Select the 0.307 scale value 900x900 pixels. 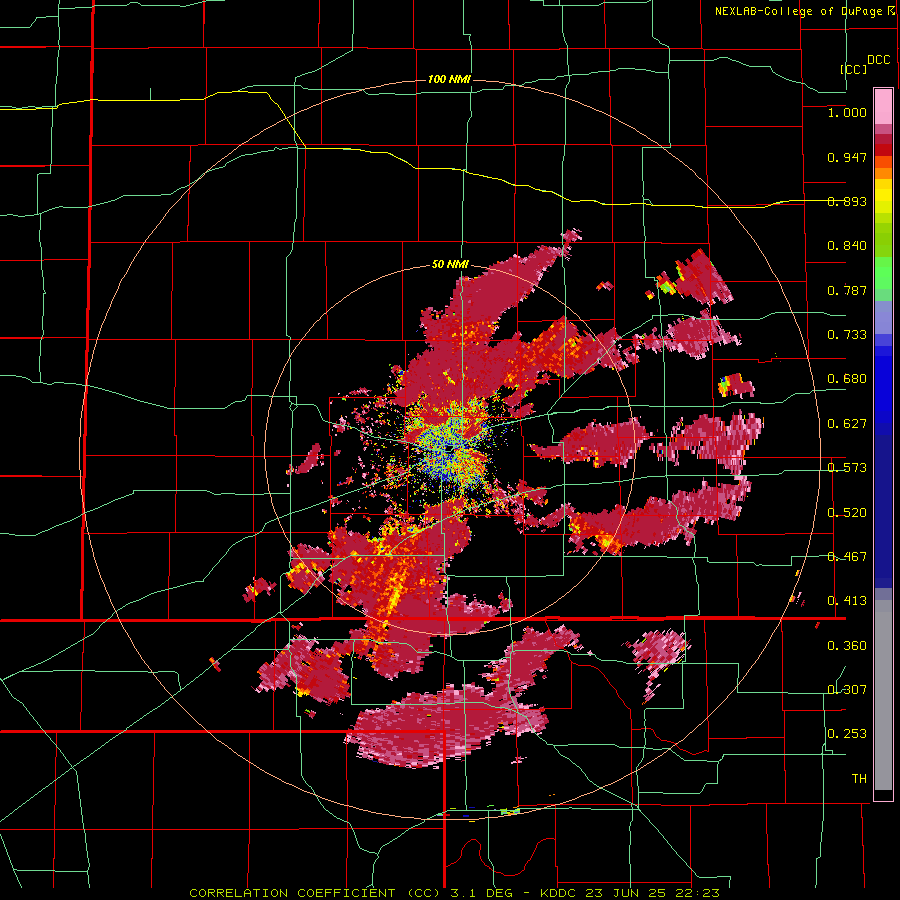847,690
